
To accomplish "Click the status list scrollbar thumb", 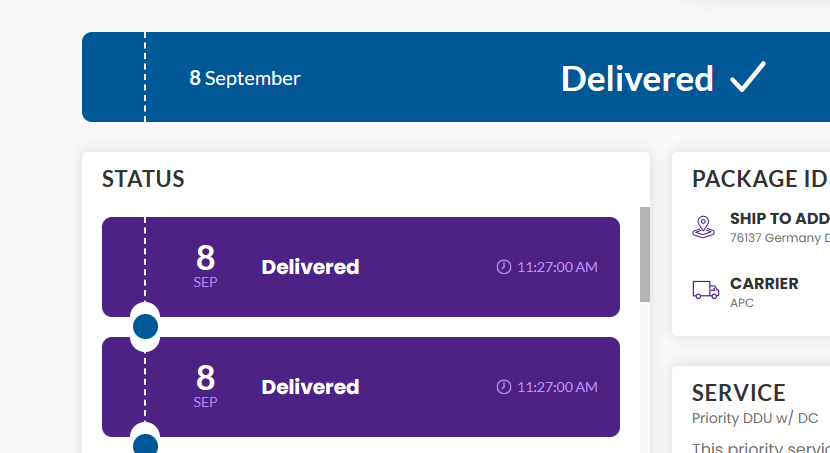I will tap(645, 255).
